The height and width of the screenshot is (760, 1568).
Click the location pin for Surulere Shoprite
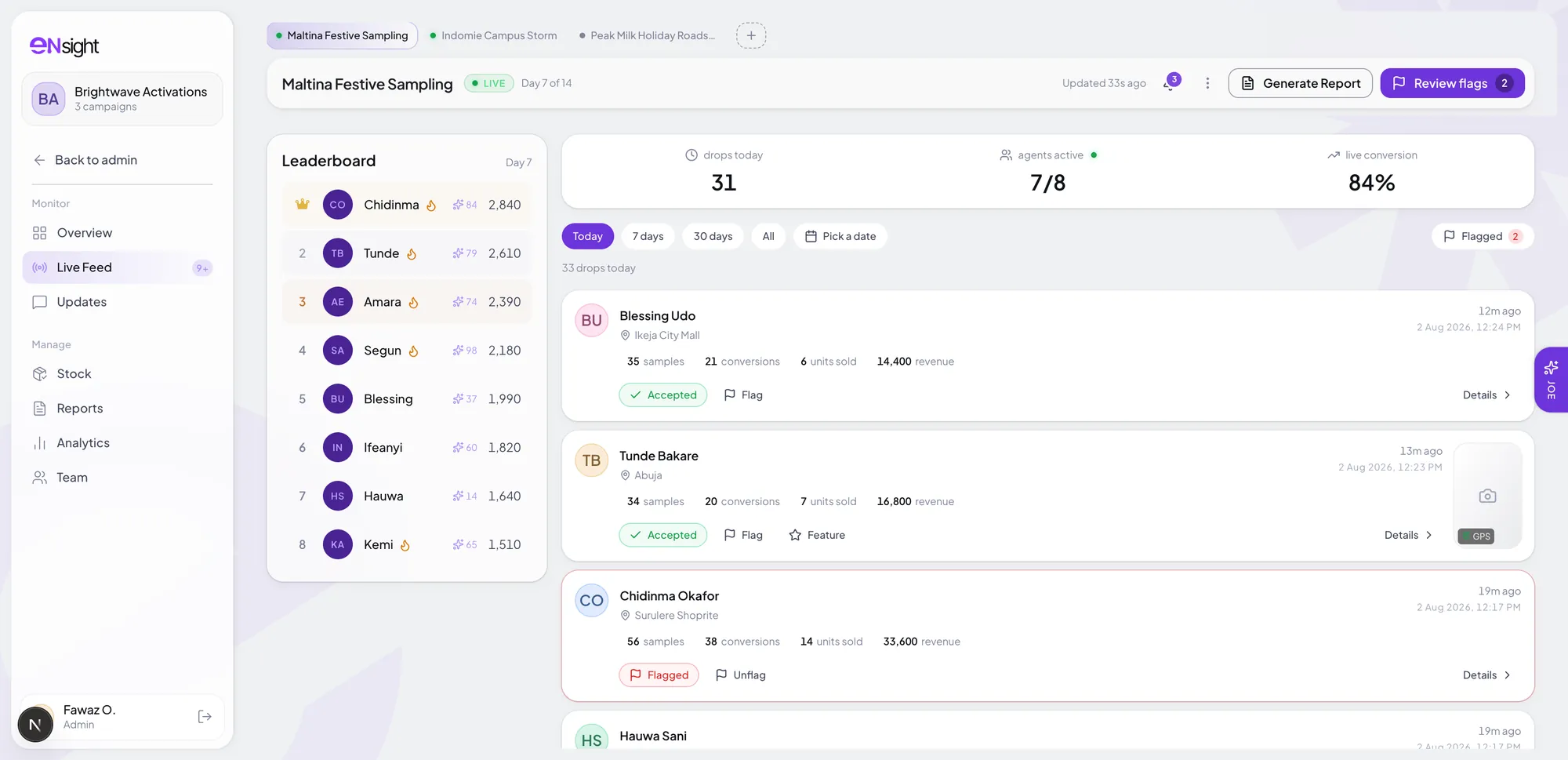click(626, 616)
